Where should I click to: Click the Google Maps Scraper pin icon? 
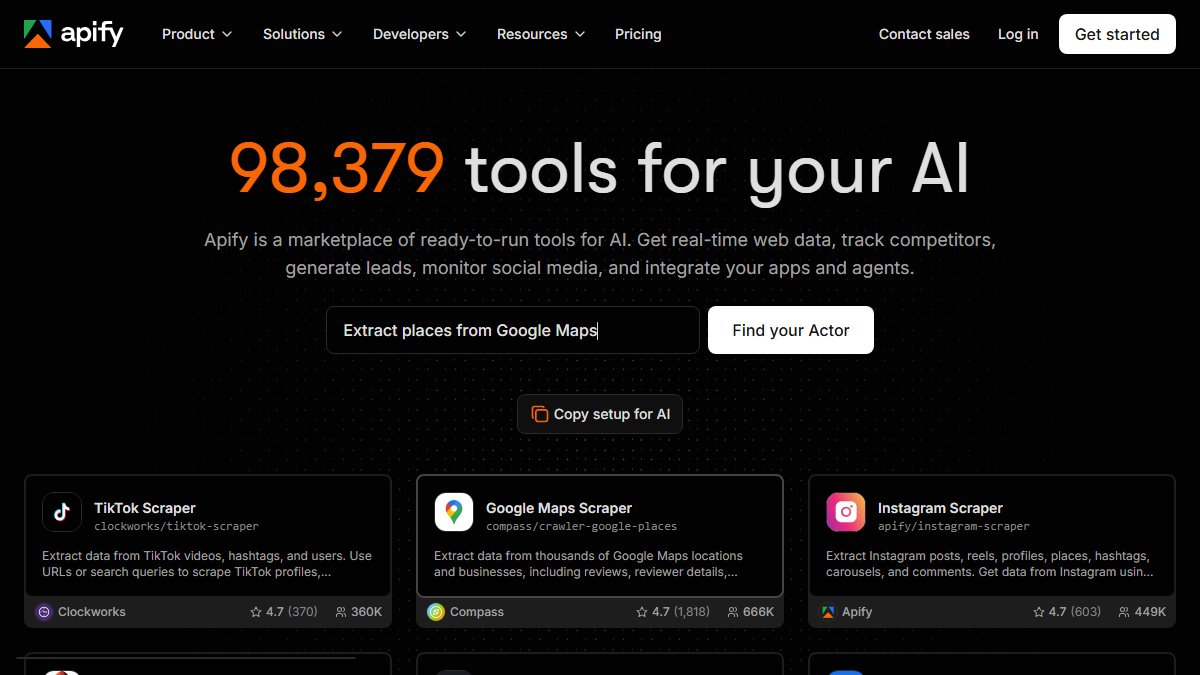click(x=454, y=512)
